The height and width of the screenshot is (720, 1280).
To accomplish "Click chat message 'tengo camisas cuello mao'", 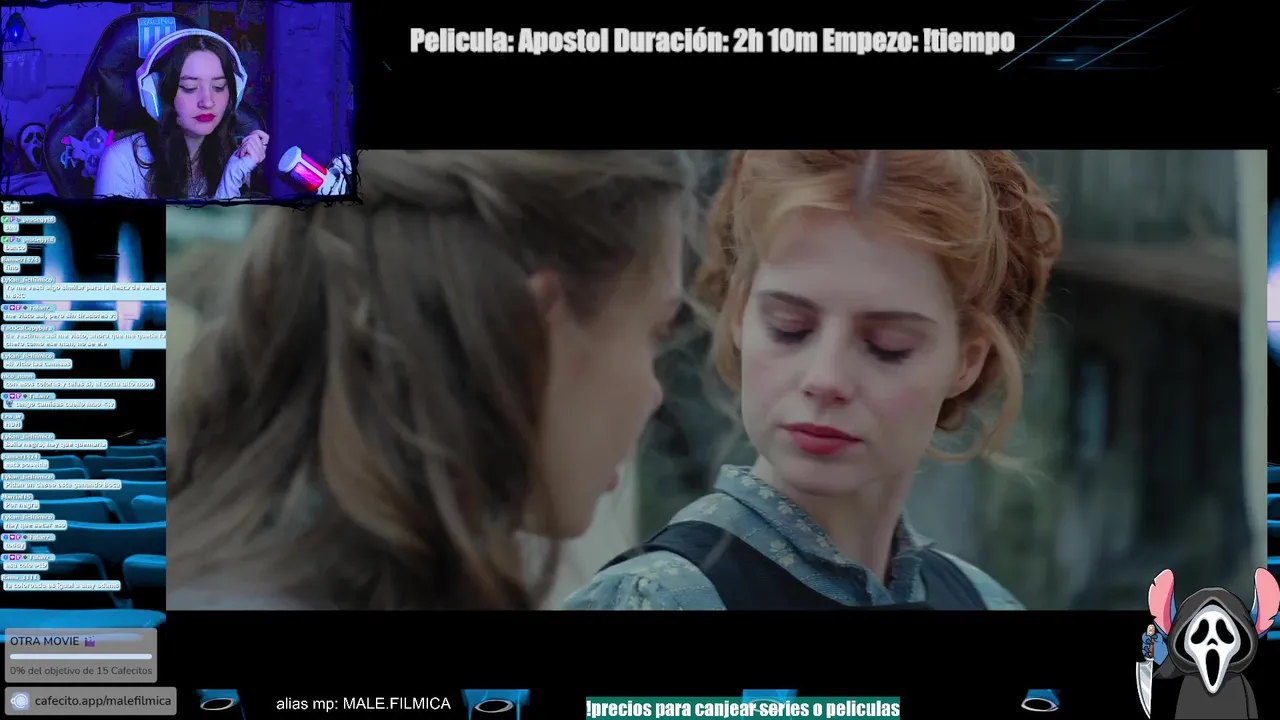I will click(60, 404).
